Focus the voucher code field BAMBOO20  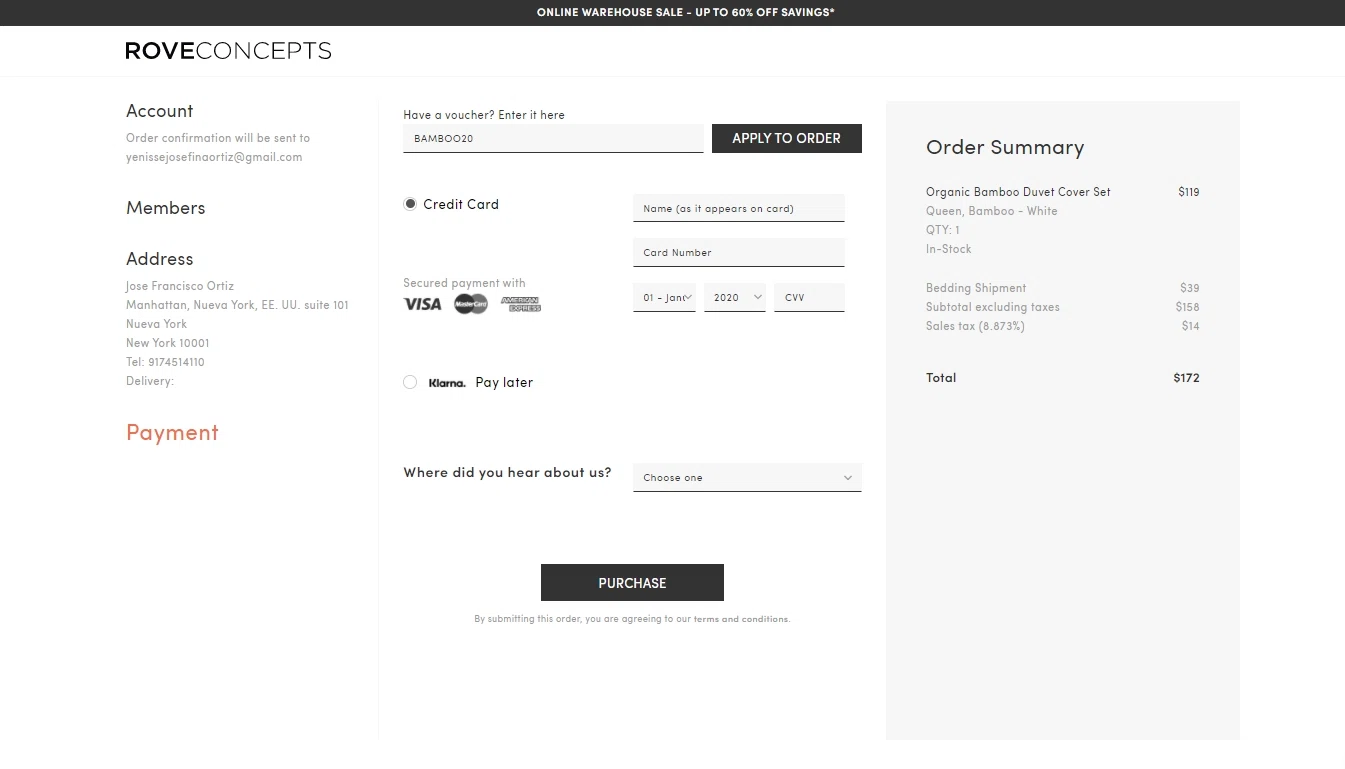553,138
